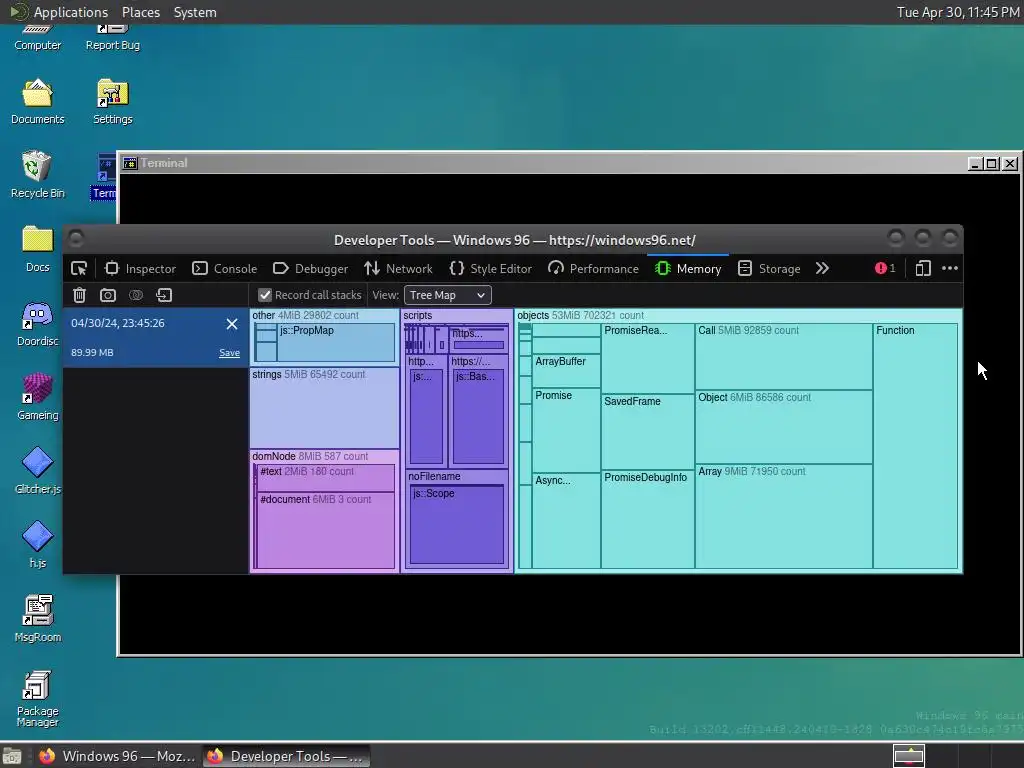Select the Memory tab
This screenshot has width=1024, height=768.
[688, 268]
